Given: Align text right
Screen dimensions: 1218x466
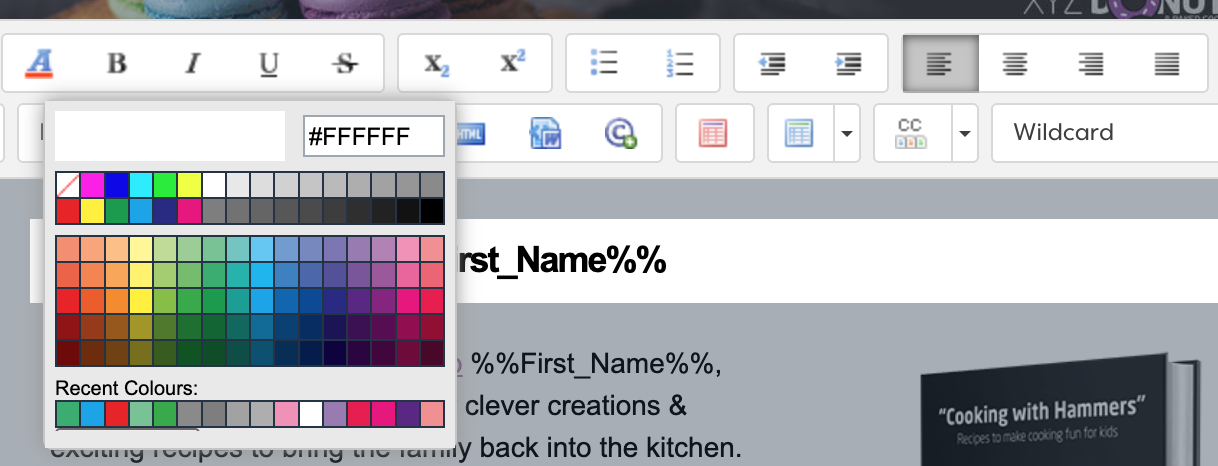Looking at the screenshot, I should tap(1091, 65).
